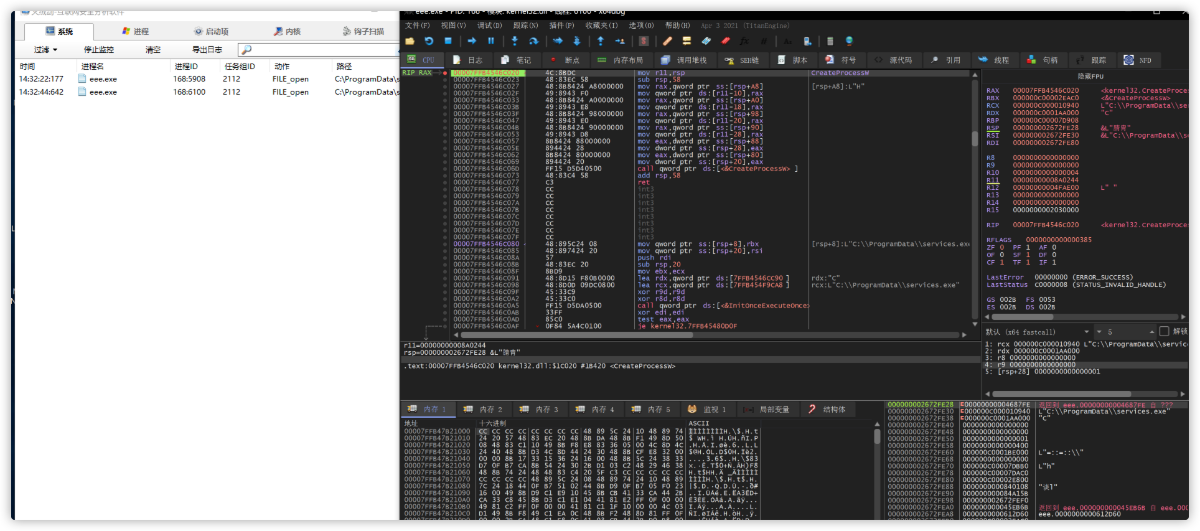Select the 内存 2 dump tab
This screenshot has height=531, width=1200.
pyautogui.click(x=485, y=409)
